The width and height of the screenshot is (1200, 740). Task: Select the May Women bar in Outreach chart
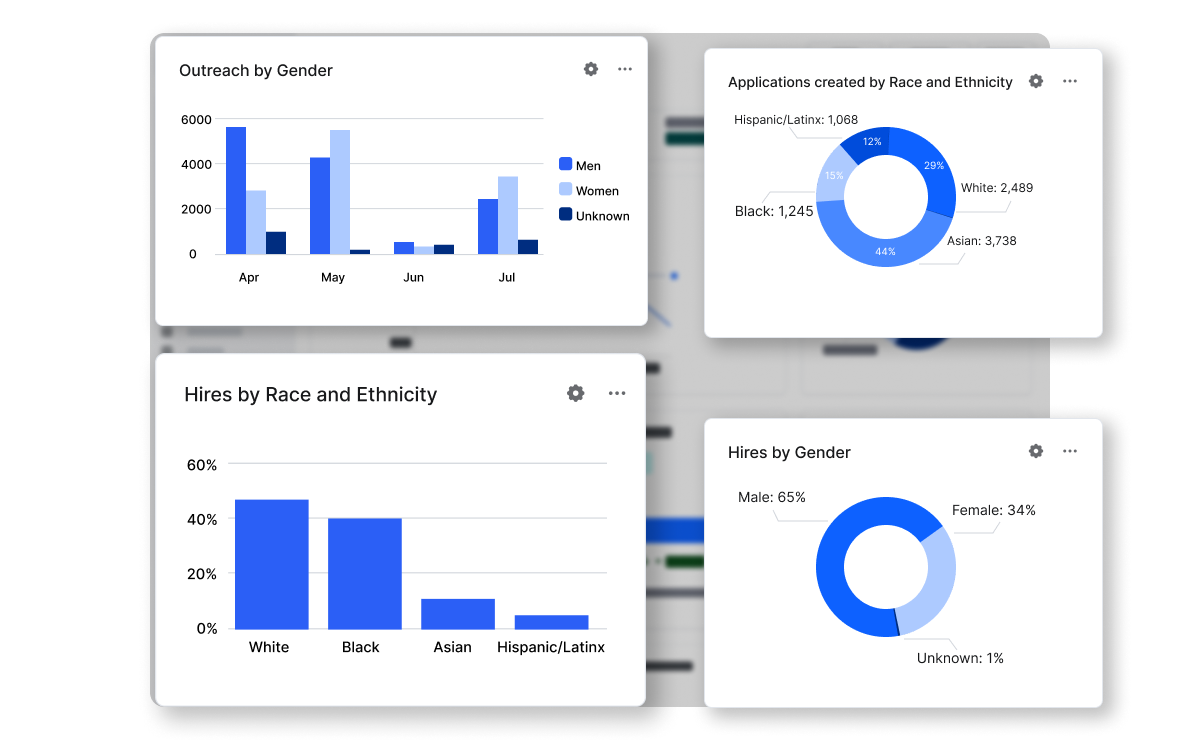[x=340, y=192]
